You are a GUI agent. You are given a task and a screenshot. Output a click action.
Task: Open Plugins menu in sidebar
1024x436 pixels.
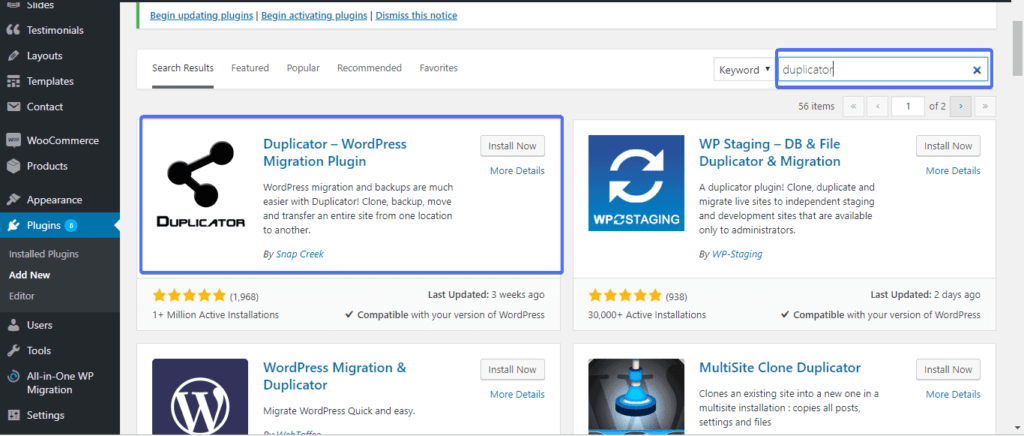coord(43,225)
